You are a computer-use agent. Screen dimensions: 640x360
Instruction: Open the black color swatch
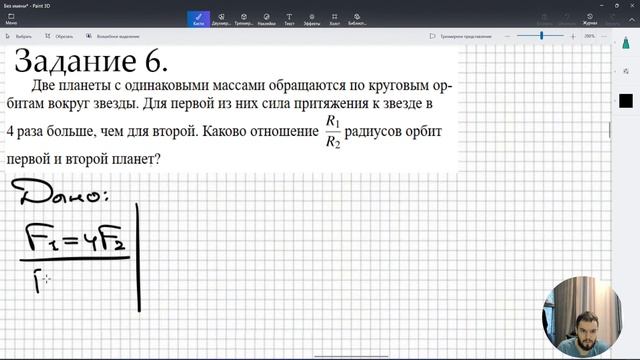[626, 101]
